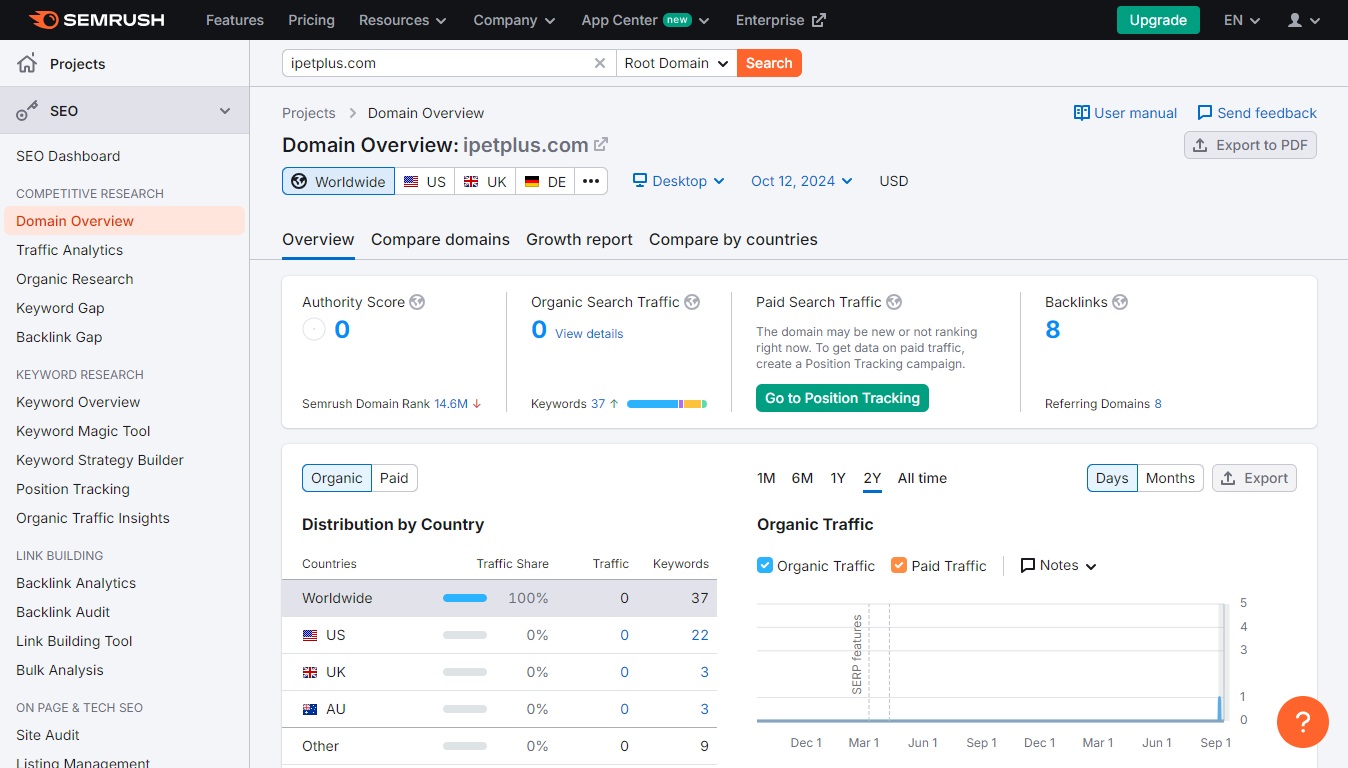This screenshot has height=768, width=1348.
Task: Click the Go to Position Tracking button
Action: click(842, 398)
